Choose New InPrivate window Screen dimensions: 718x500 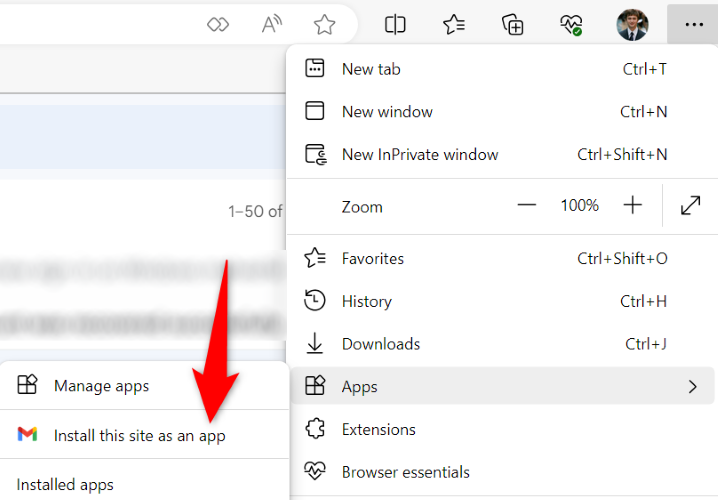tap(502, 154)
